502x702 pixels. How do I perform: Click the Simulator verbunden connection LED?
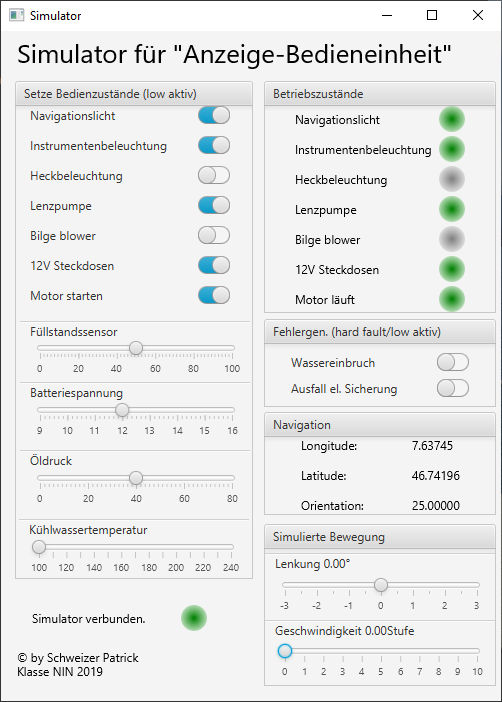click(x=193, y=618)
